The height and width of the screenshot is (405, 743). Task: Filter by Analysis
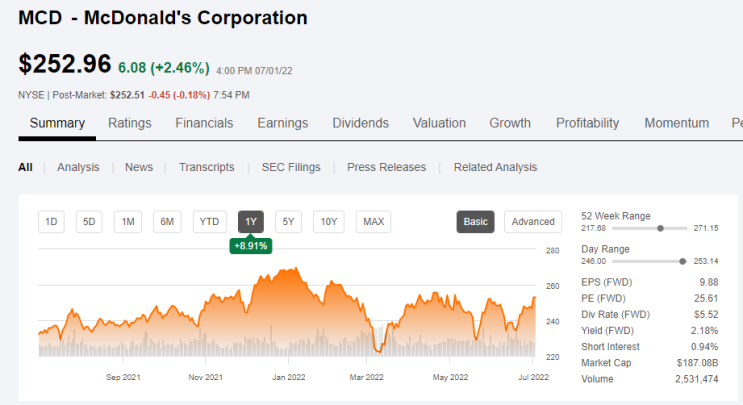tap(78, 167)
